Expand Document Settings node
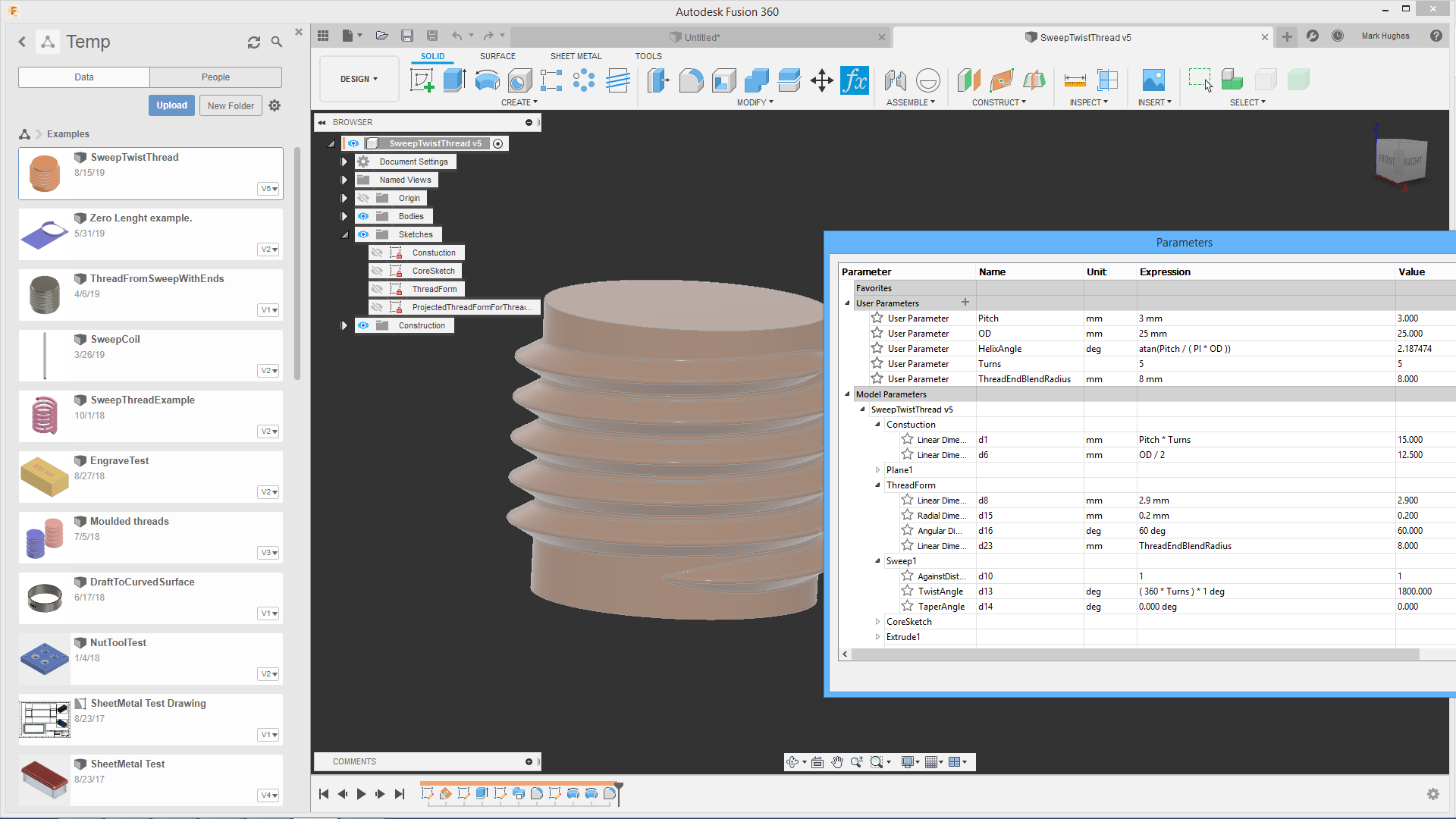Viewport: 1456px width, 819px height. [344, 162]
